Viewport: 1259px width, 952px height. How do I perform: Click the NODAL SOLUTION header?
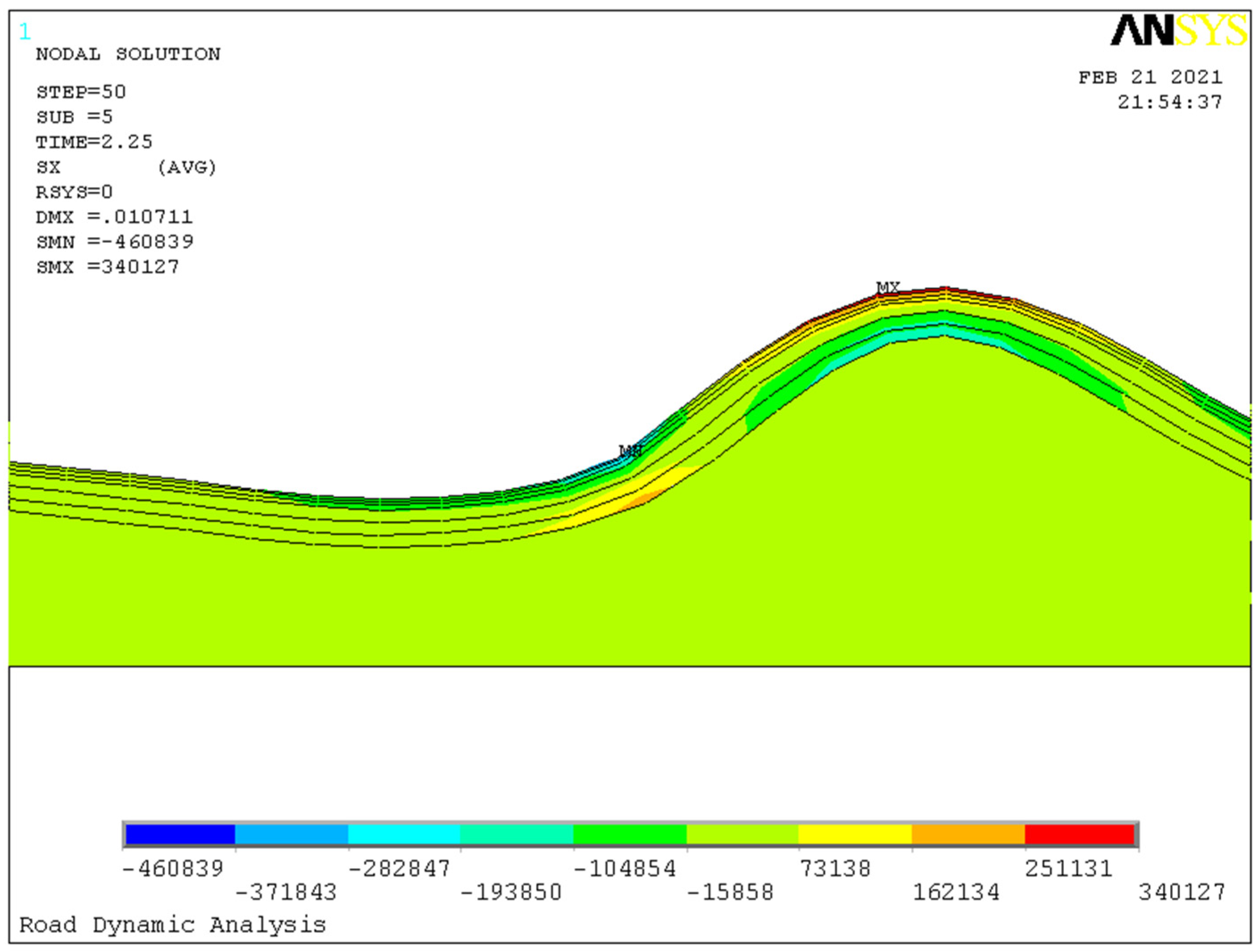click(128, 54)
